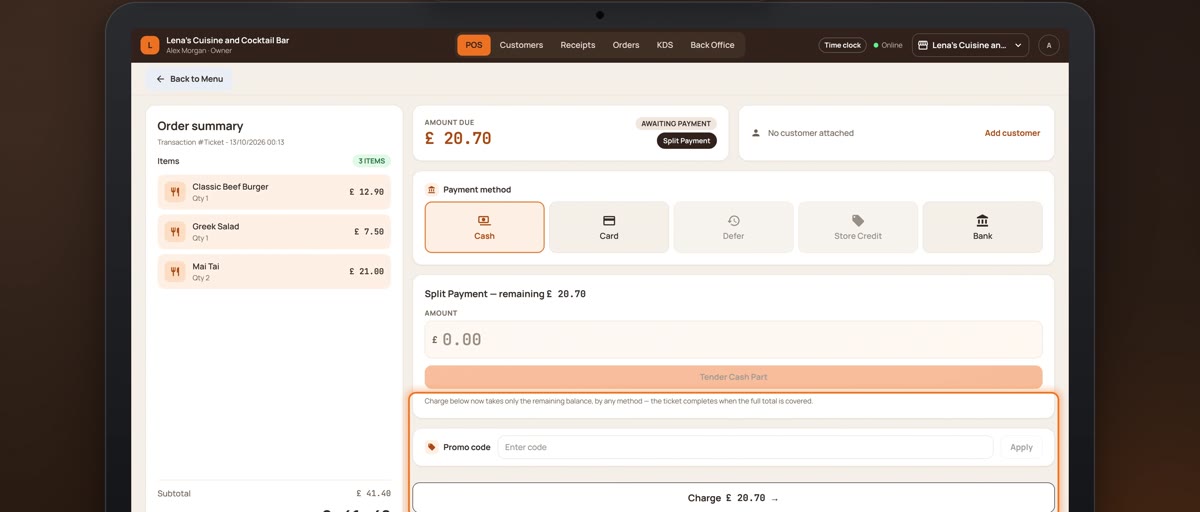Click Back to Menu button

pyautogui.click(x=189, y=79)
